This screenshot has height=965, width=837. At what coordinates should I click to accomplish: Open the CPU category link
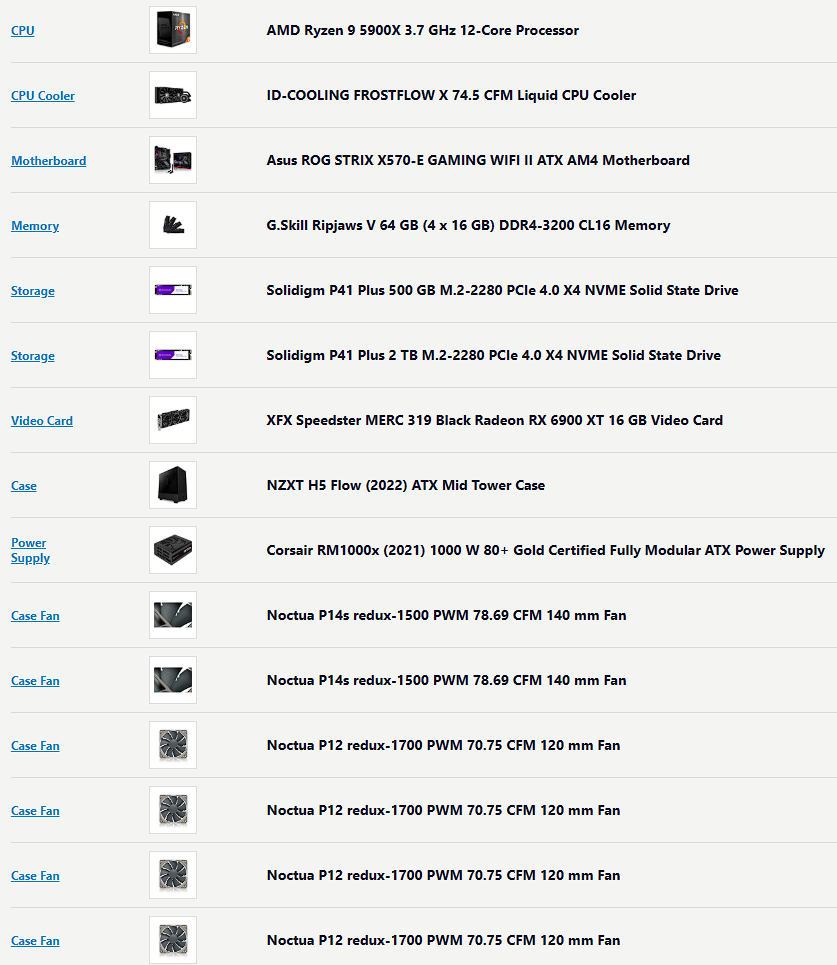[23, 30]
